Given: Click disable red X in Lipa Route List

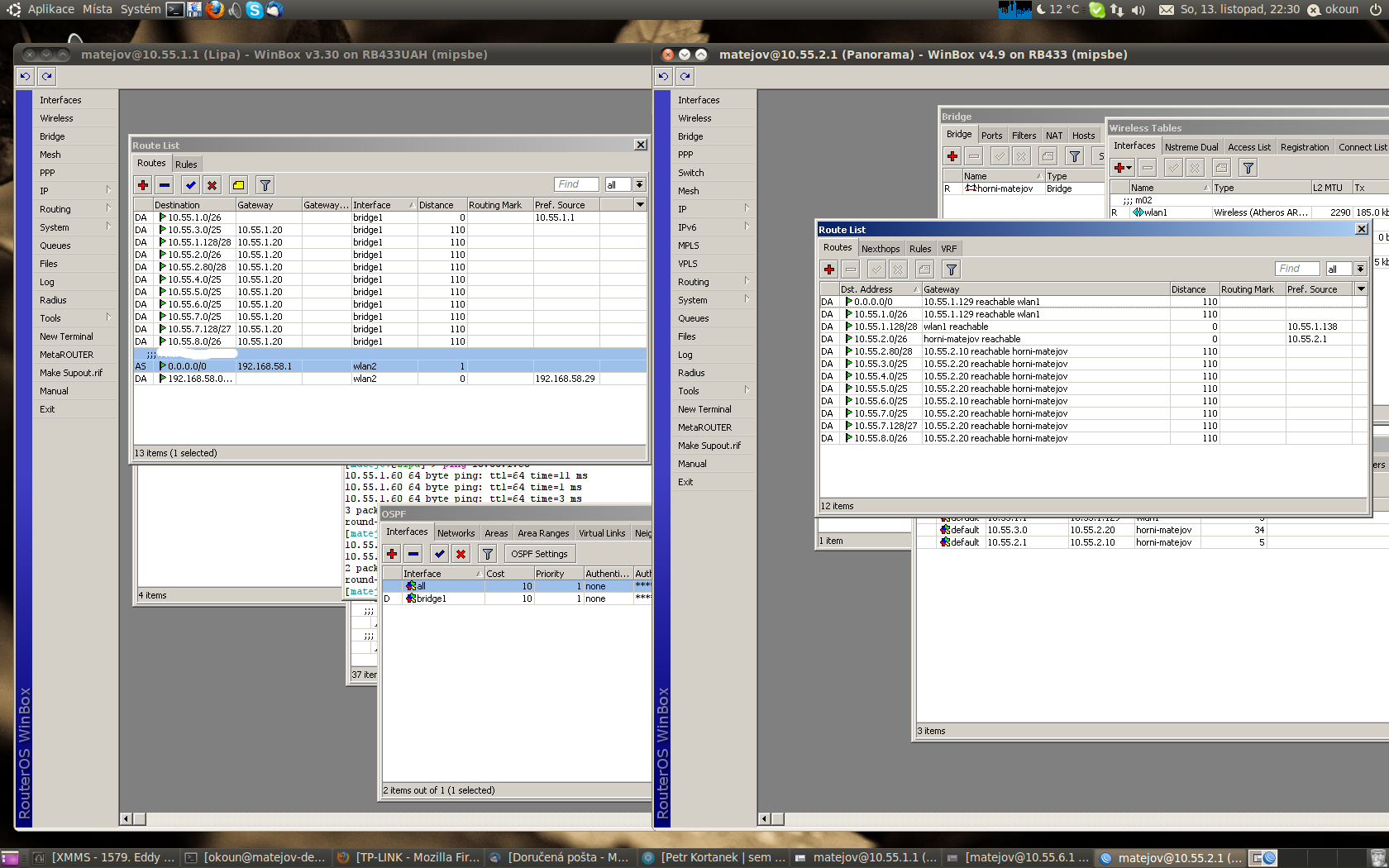Looking at the screenshot, I should pos(212,185).
